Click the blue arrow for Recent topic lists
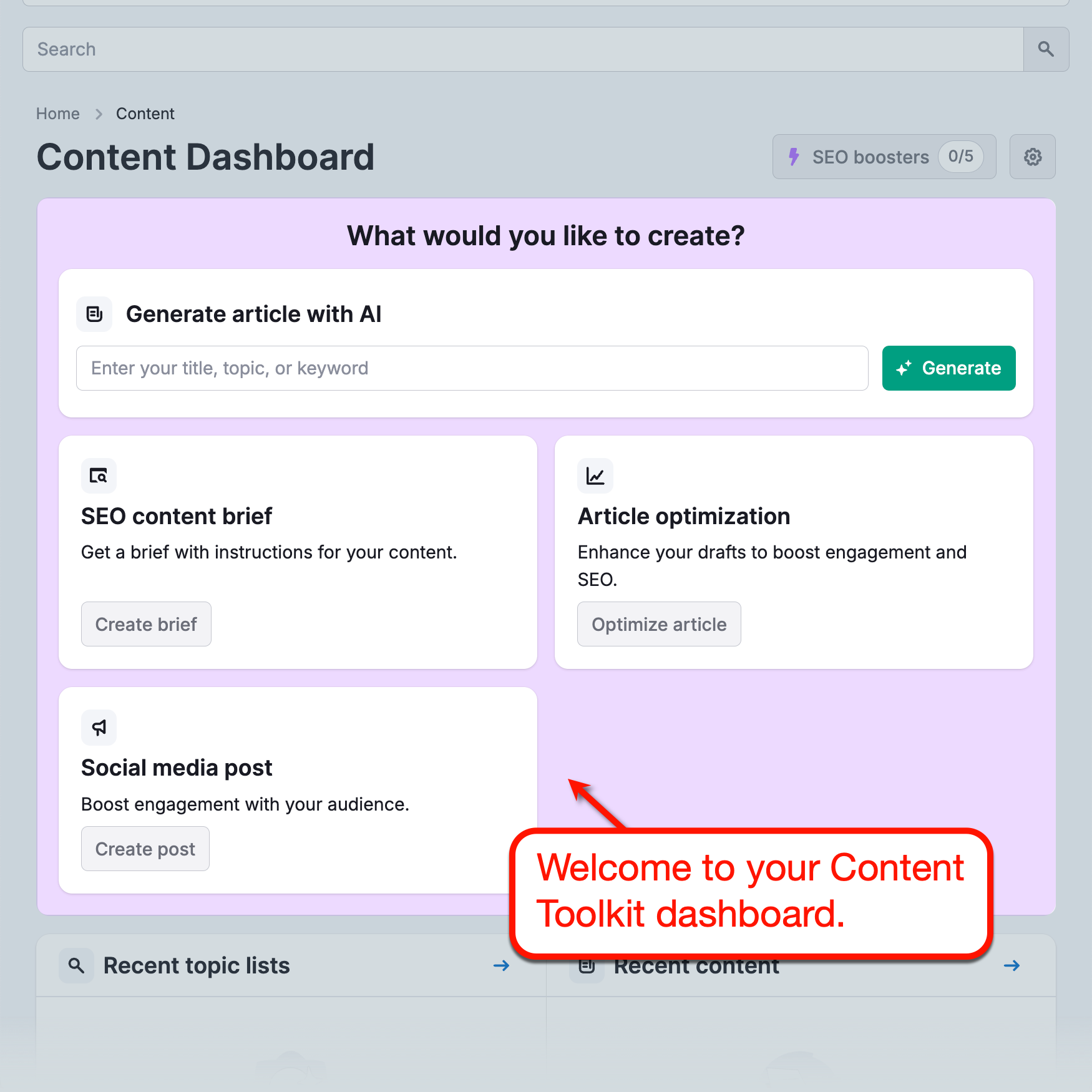 click(x=501, y=965)
